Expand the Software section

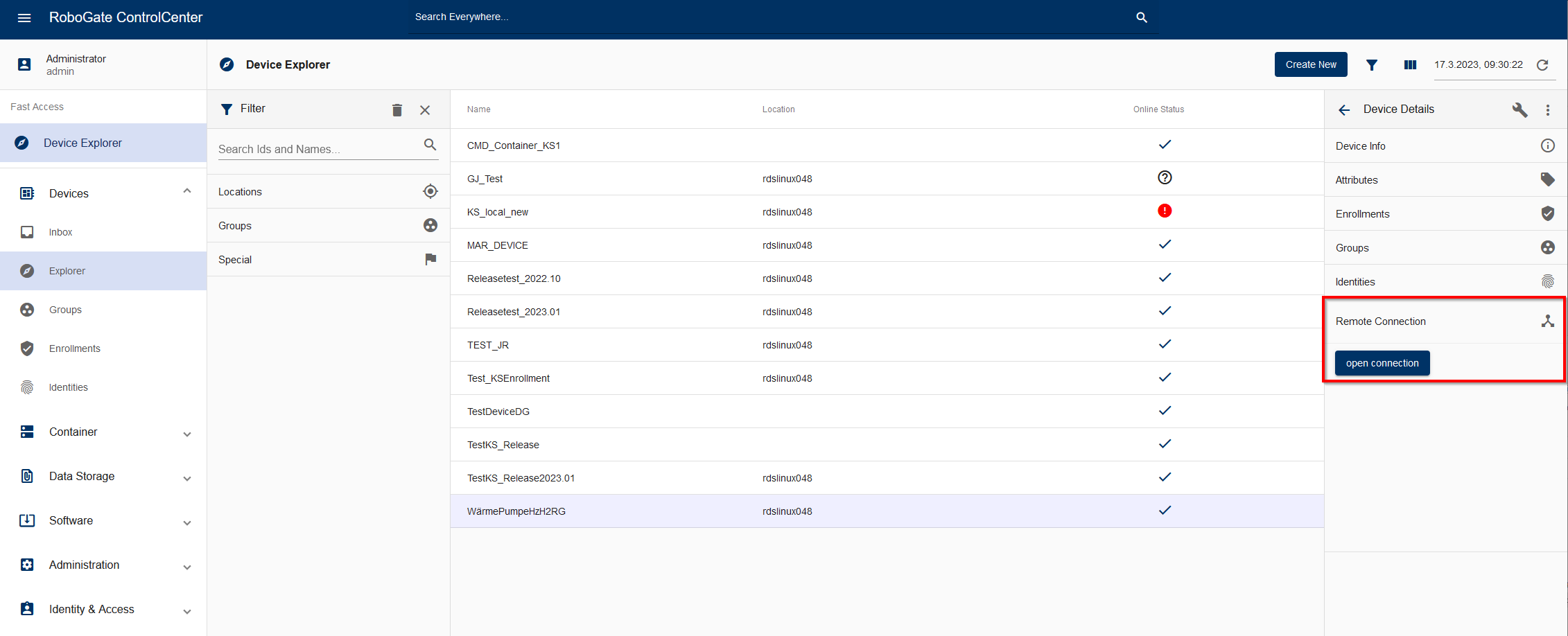point(187,523)
